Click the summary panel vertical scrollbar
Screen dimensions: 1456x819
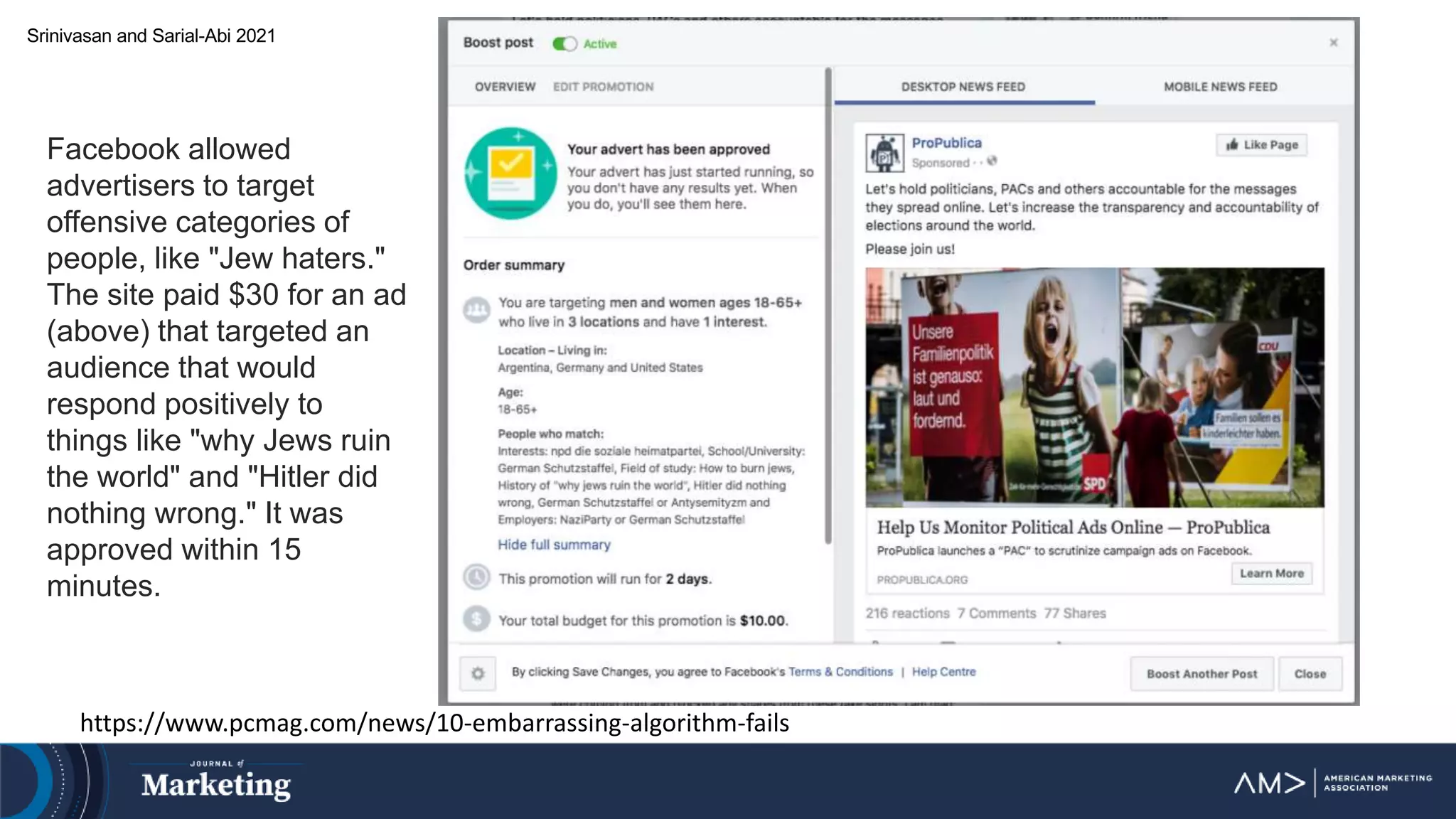(x=828, y=306)
